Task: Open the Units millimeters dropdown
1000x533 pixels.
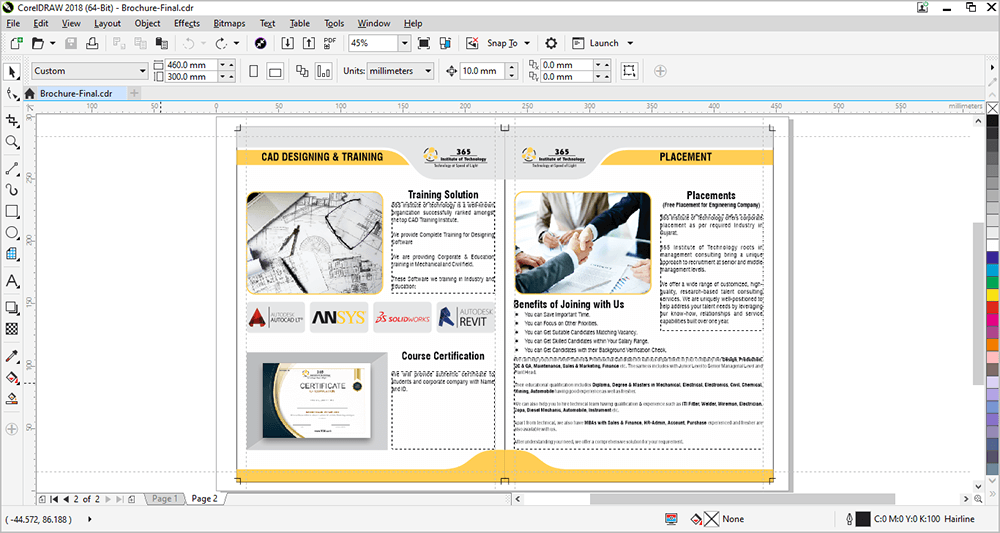Action: click(x=428, y=71)
